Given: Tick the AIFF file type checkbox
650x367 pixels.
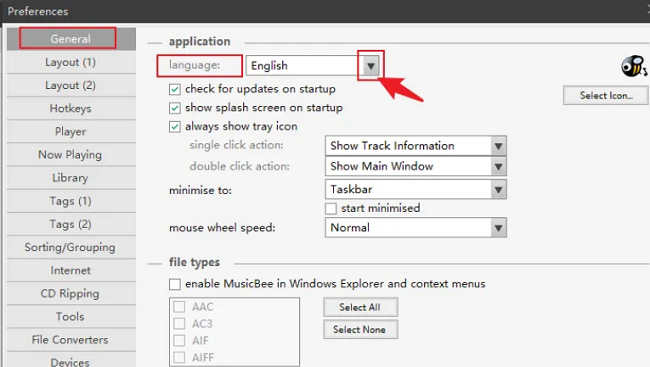Looking at the screenshot, I should click(179, 357).
